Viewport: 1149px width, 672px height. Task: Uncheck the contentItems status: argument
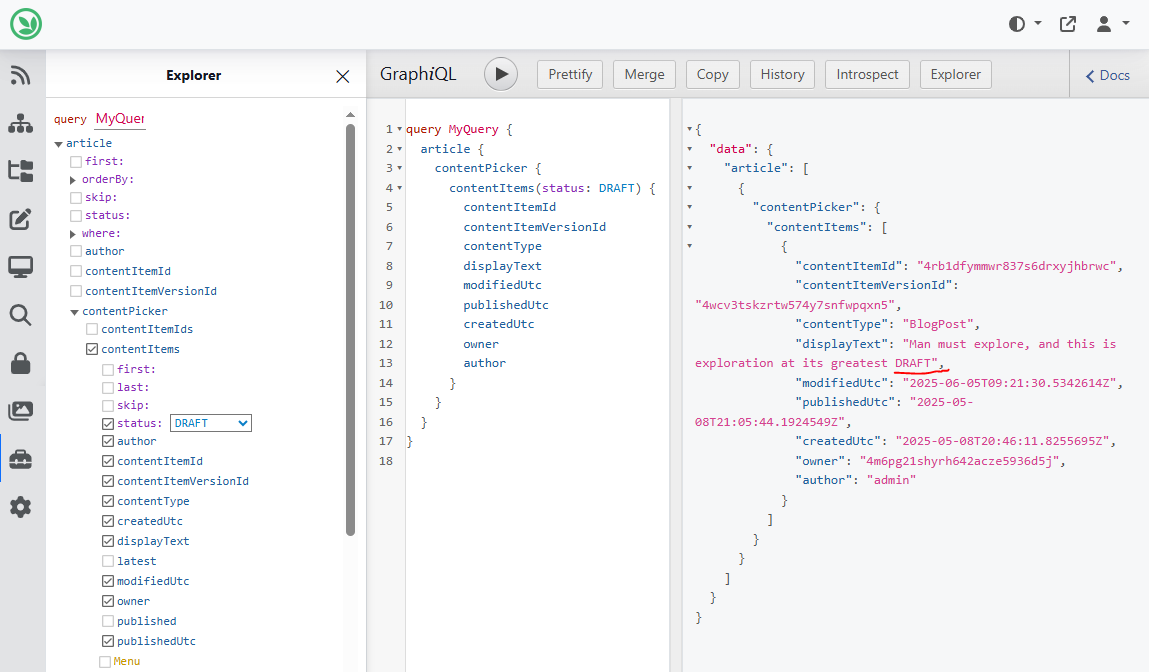coord(108,424)
